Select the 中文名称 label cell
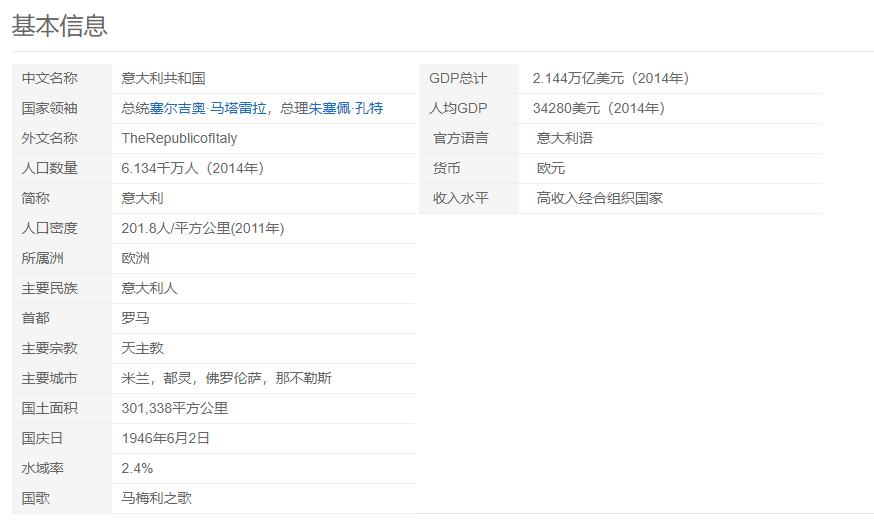The height and width of the screenshot is (524, 874). pyautogui.click(x=62, y=79)
